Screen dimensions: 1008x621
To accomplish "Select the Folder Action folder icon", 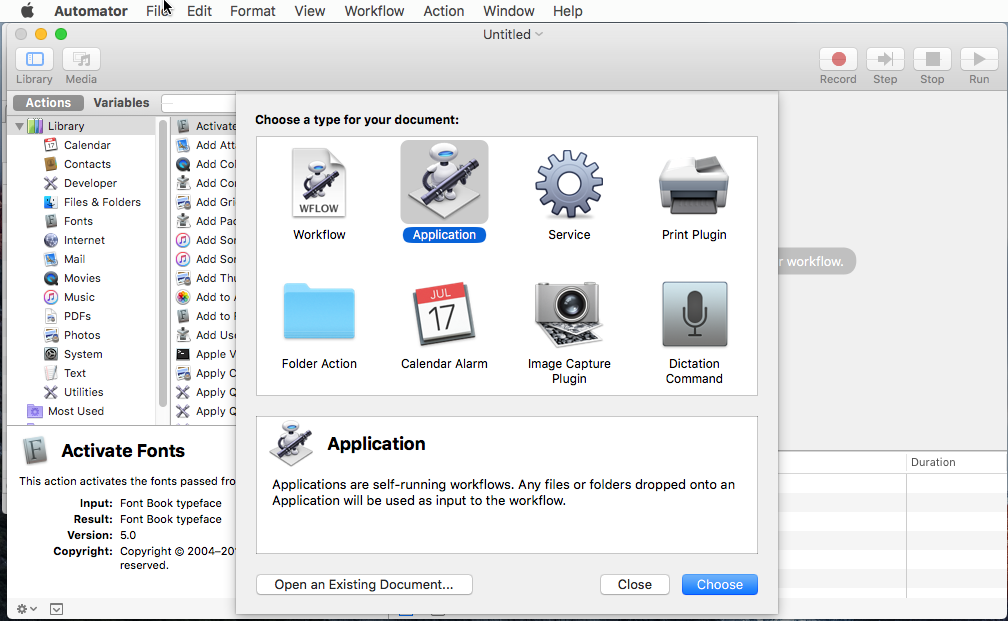I will tap(319, 311).
